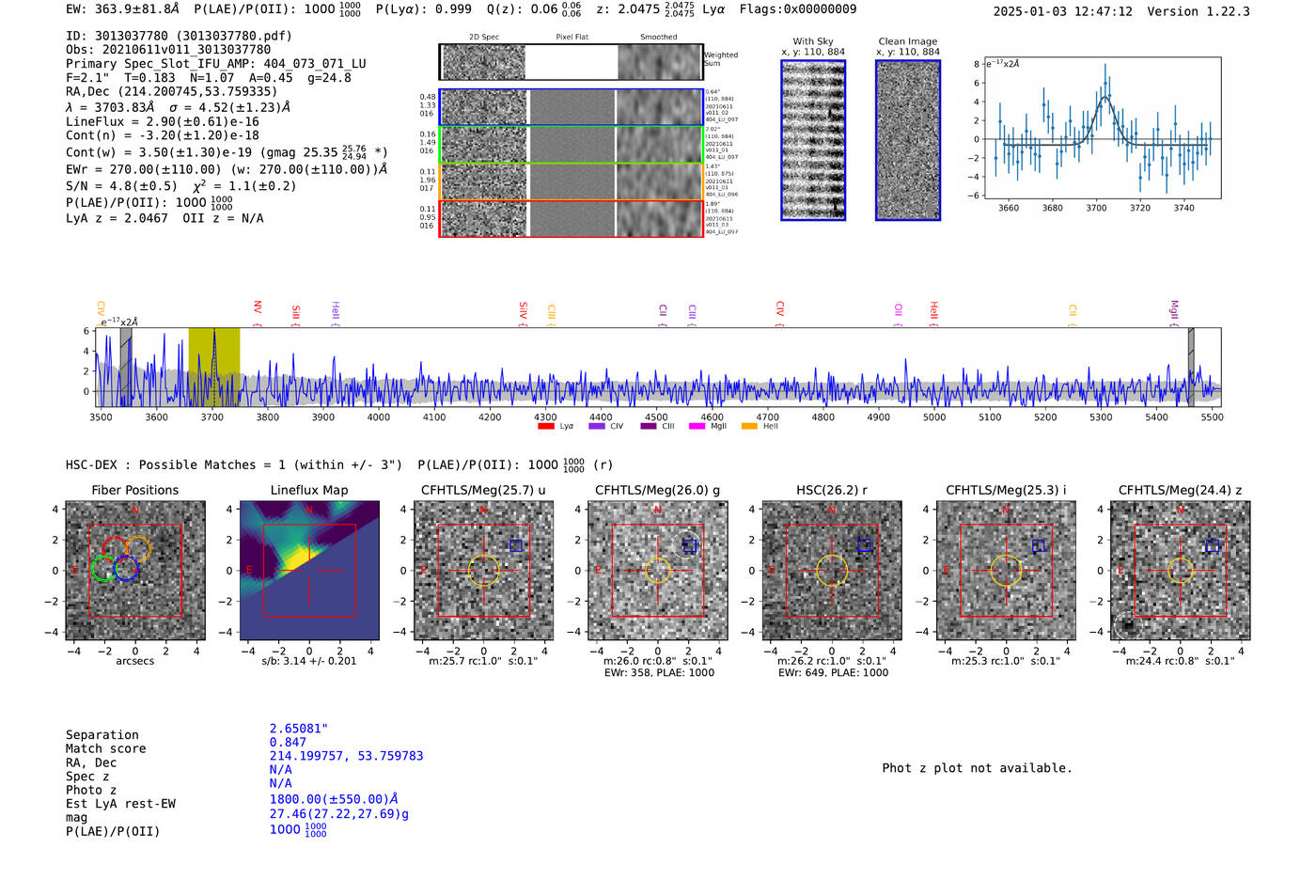Viewport: 1316px width, 896px height.
Task: Click the 'Flags:0x00000009' text
Action: pos(798,9)
